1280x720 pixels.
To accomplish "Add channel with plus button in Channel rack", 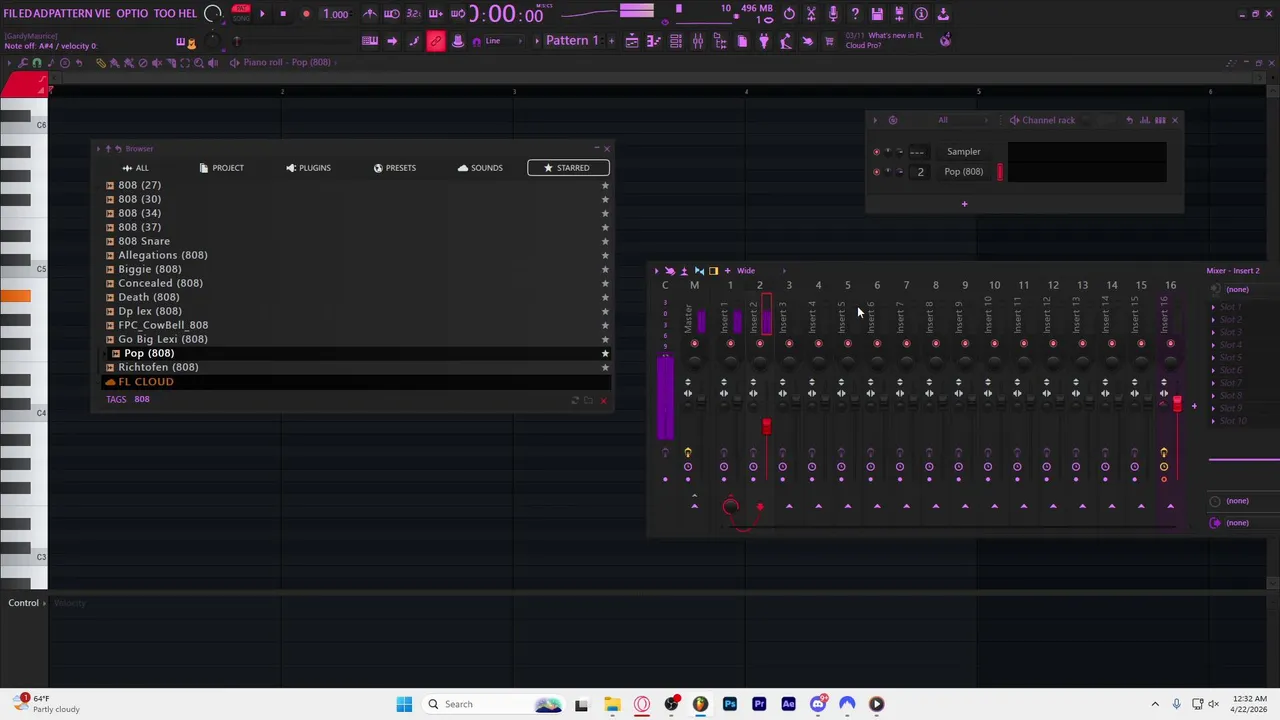I will (x=964, y=204).
